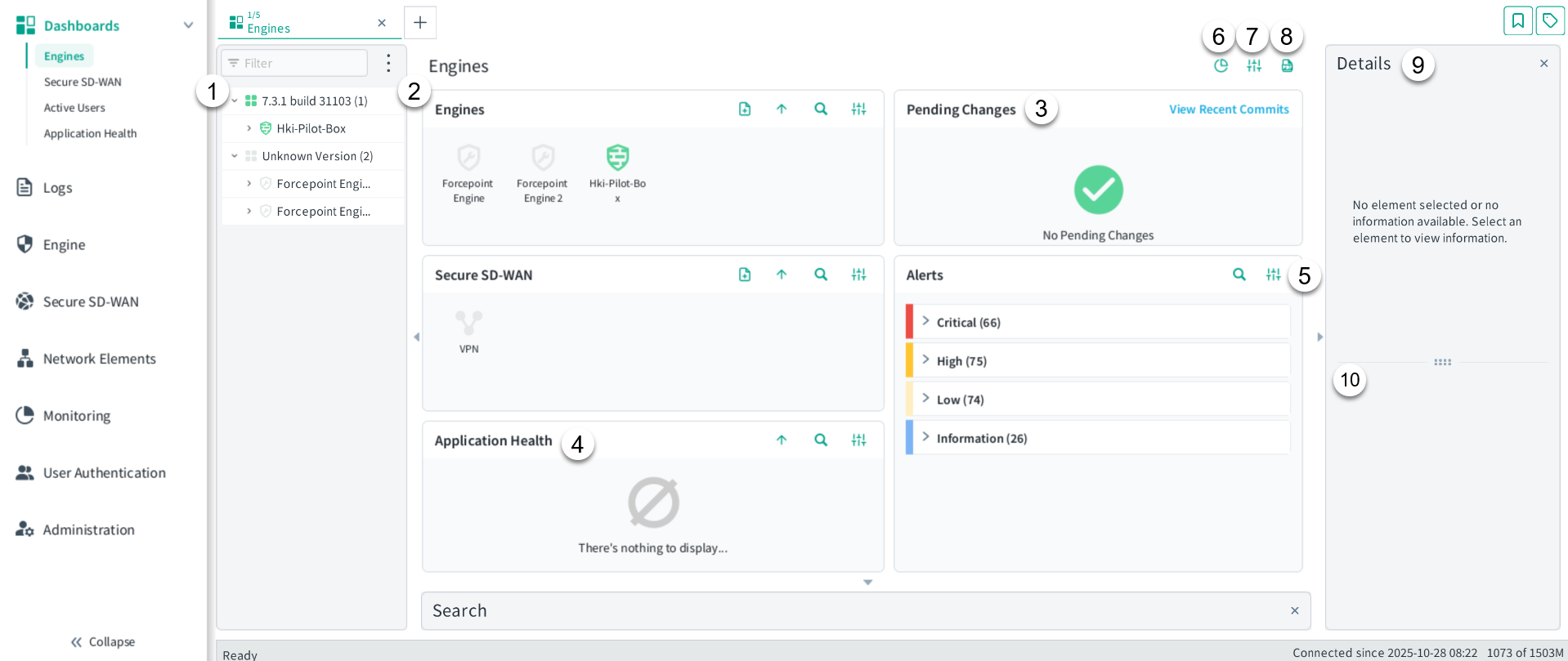This screenshot has width=1568, height=661.
Task: Collapse the Unknown Version group
Action: click(235, 156)
